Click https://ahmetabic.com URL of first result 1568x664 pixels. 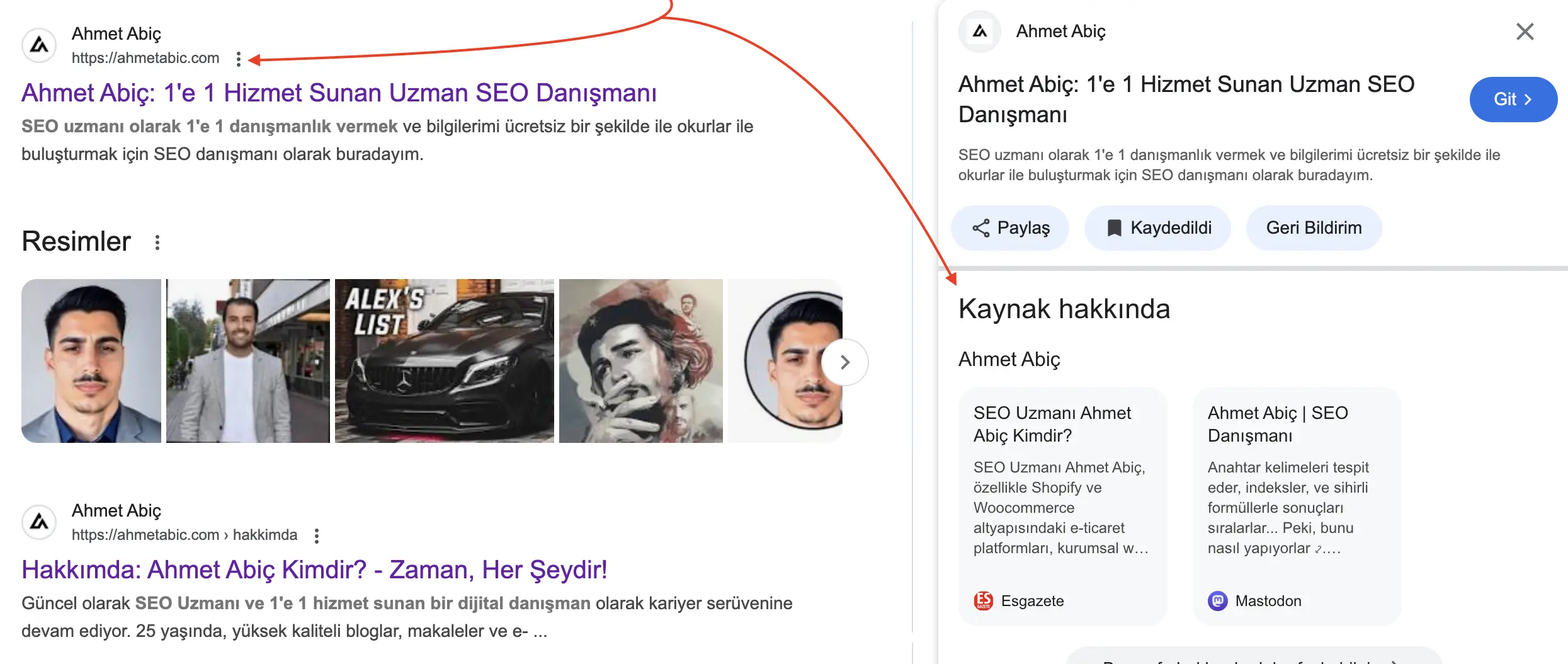[145, 58]
